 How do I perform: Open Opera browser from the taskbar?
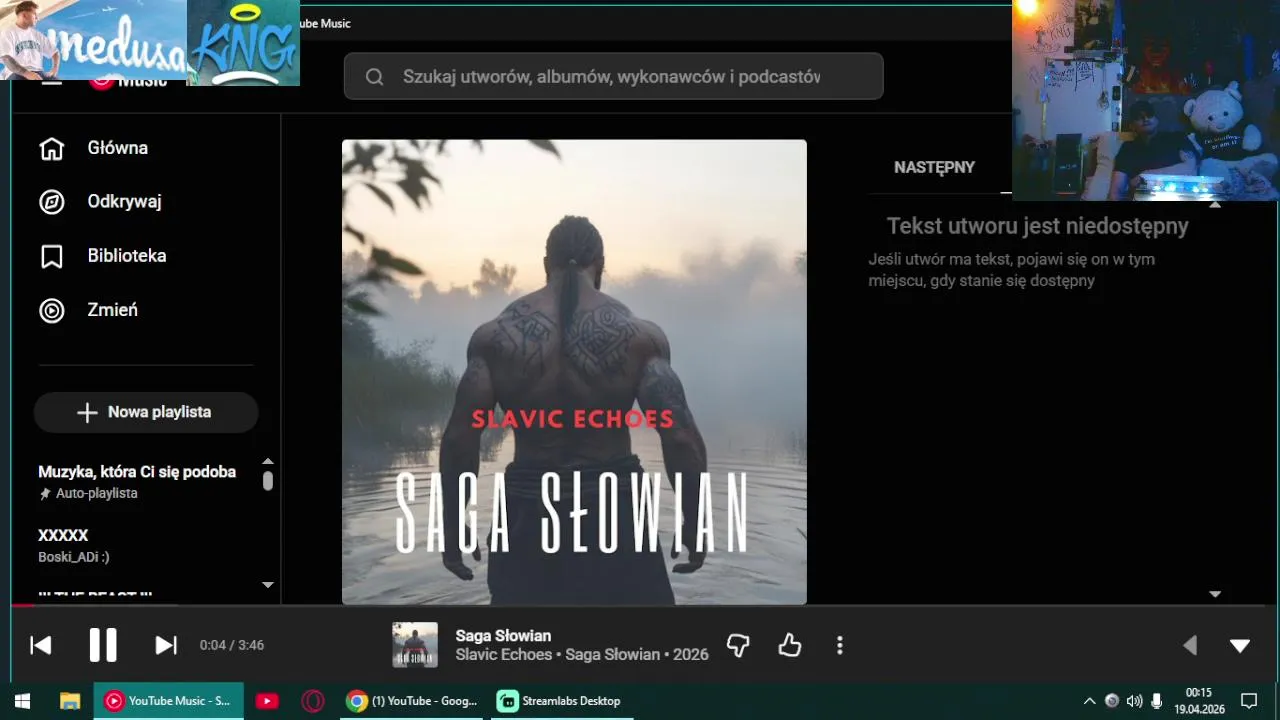(x=313, y=701)
